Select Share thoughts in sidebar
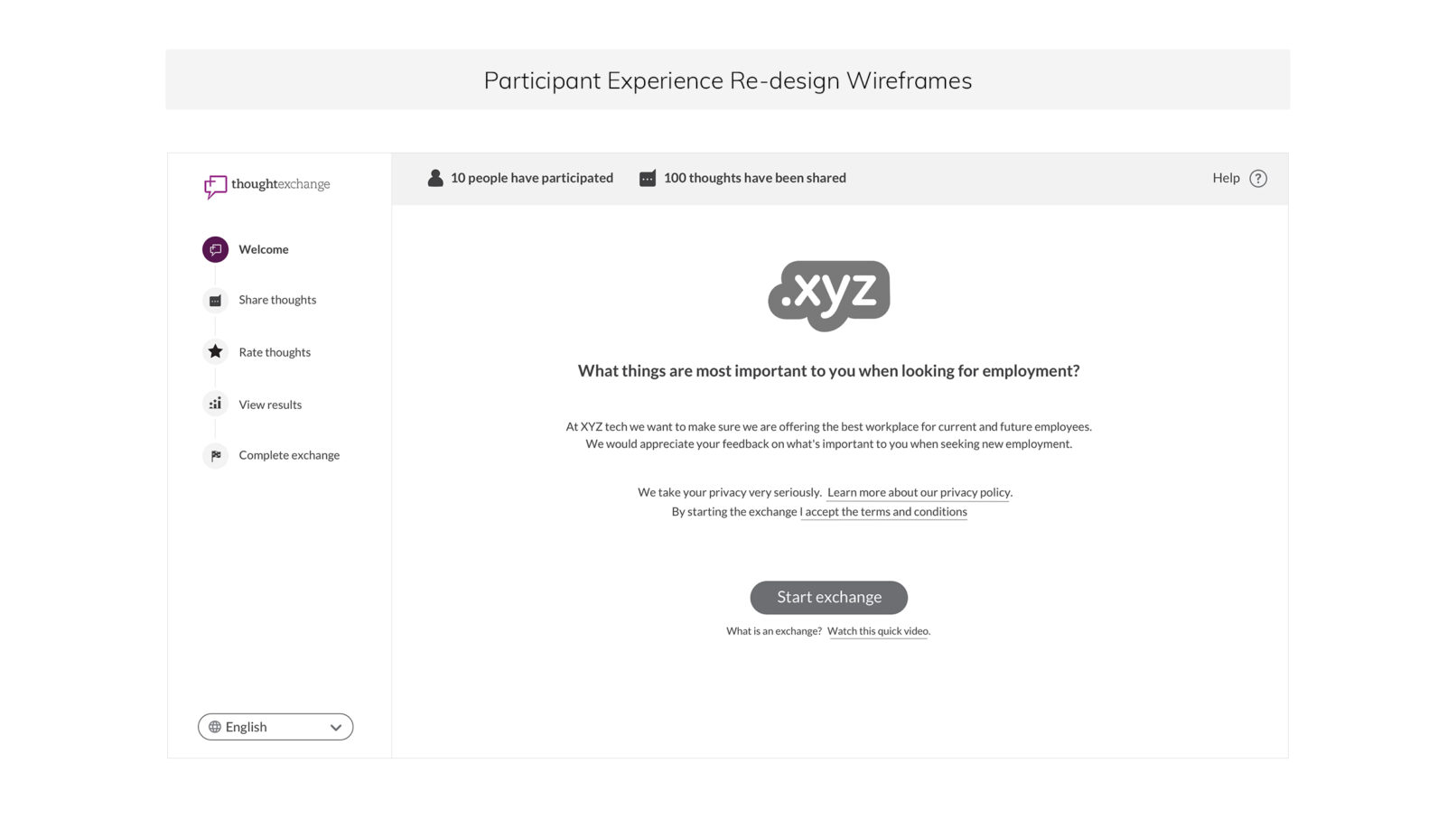This screenshot has height=819, width=1456. [x=277, y=301]
